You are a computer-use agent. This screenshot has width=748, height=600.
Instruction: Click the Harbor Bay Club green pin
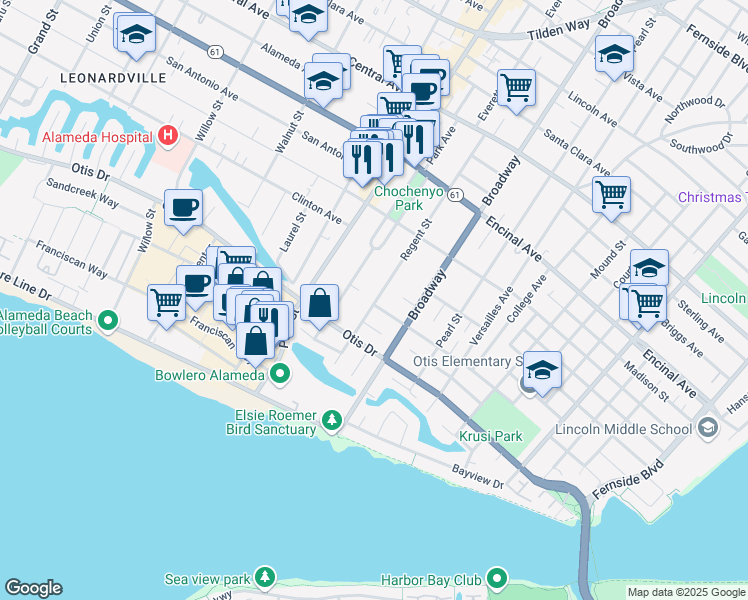[497, 579]
